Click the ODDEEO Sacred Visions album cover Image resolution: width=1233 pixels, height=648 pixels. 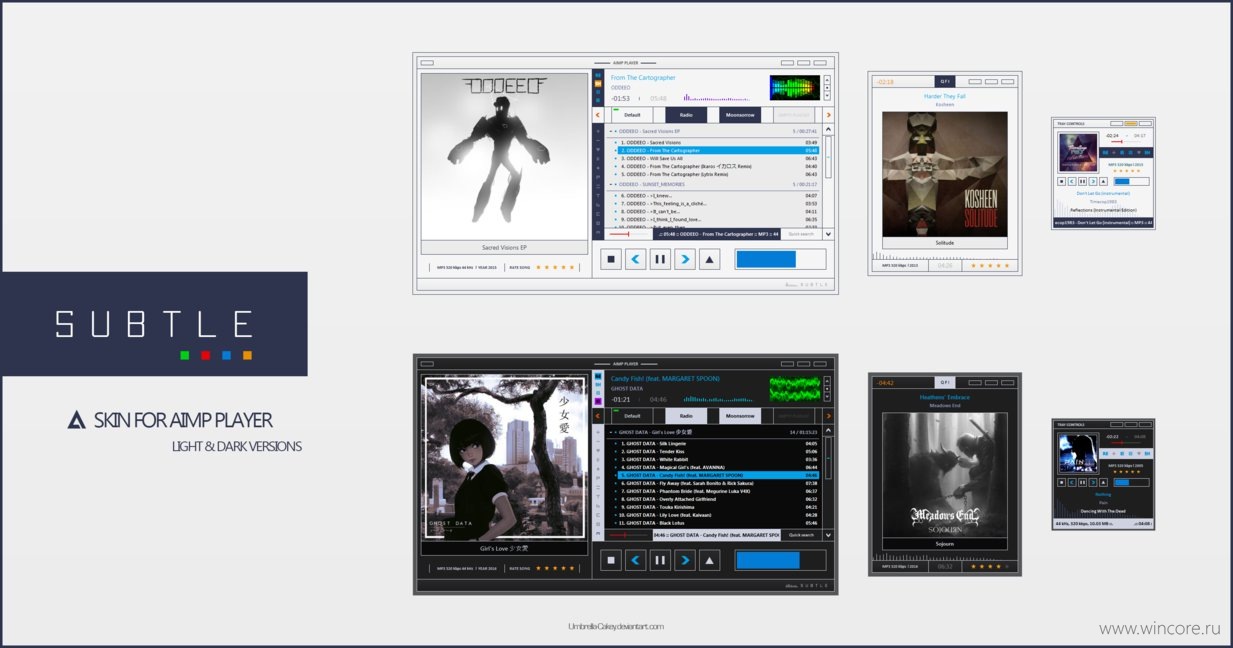pos(504,156)
